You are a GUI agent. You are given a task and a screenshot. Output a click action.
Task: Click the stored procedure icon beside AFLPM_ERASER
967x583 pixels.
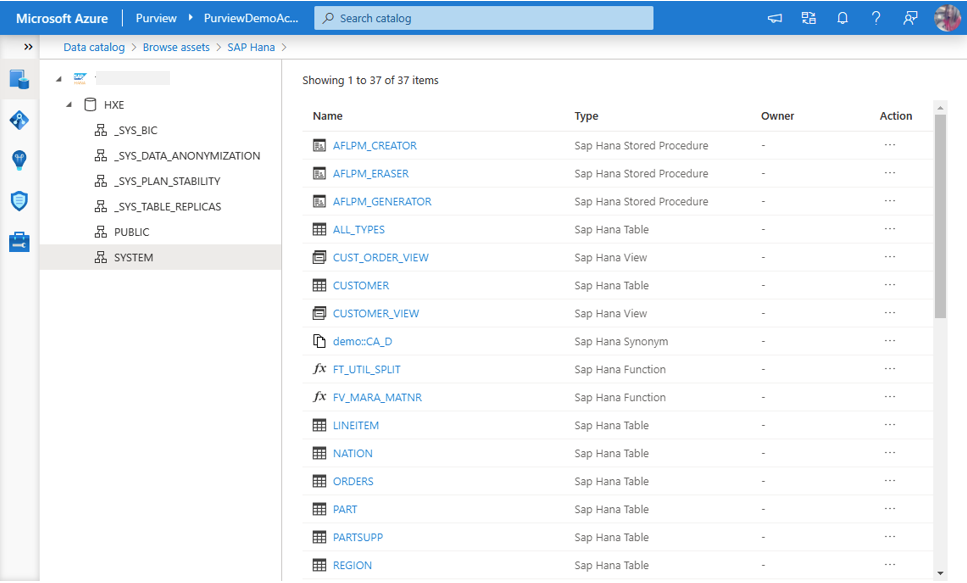[x=319, y=174]
